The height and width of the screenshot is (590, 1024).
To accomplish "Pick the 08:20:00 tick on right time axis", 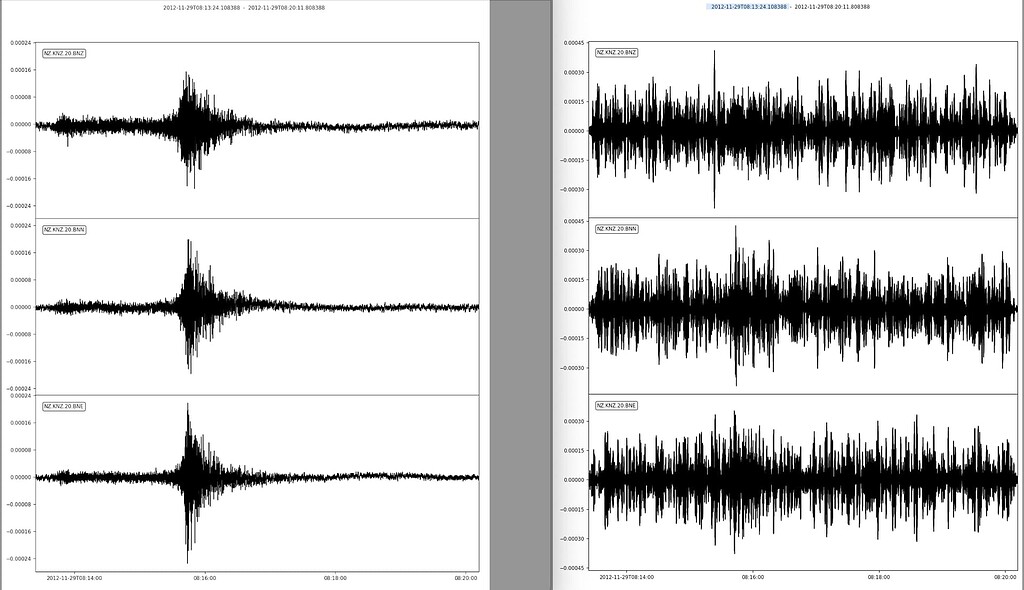I will click(x=1005, y=577).
